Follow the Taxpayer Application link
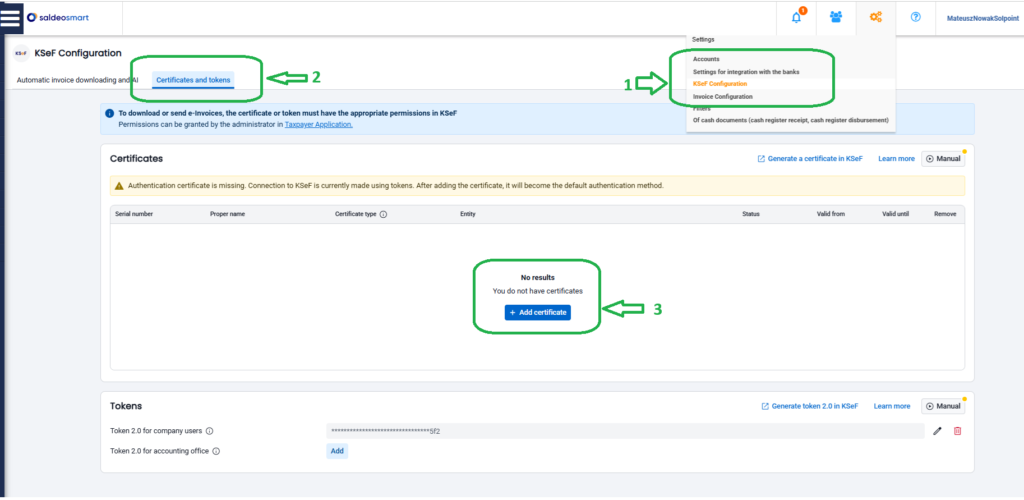 [x=318, y=125]
